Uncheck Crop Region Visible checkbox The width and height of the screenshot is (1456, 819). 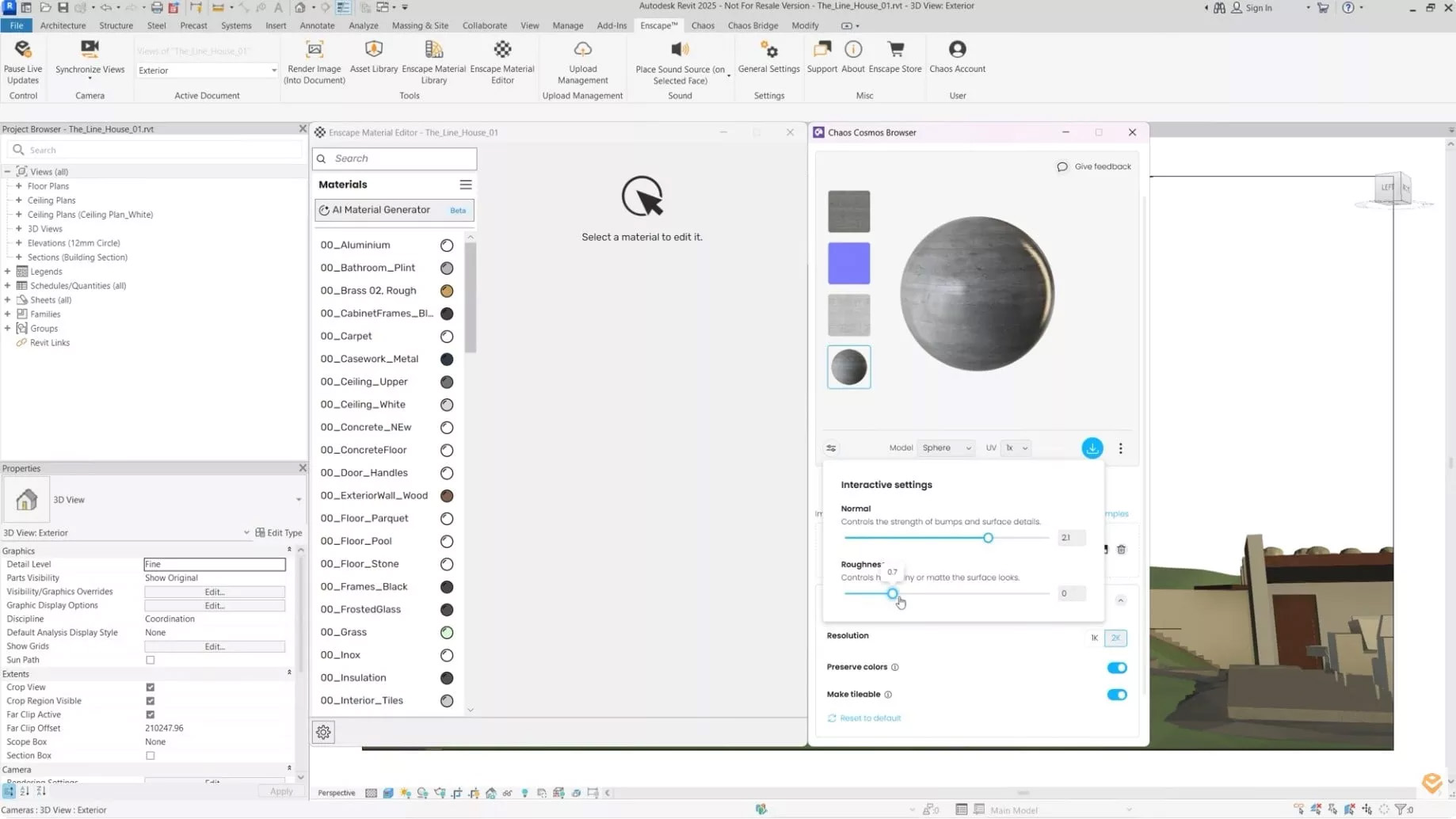[150, 701]
